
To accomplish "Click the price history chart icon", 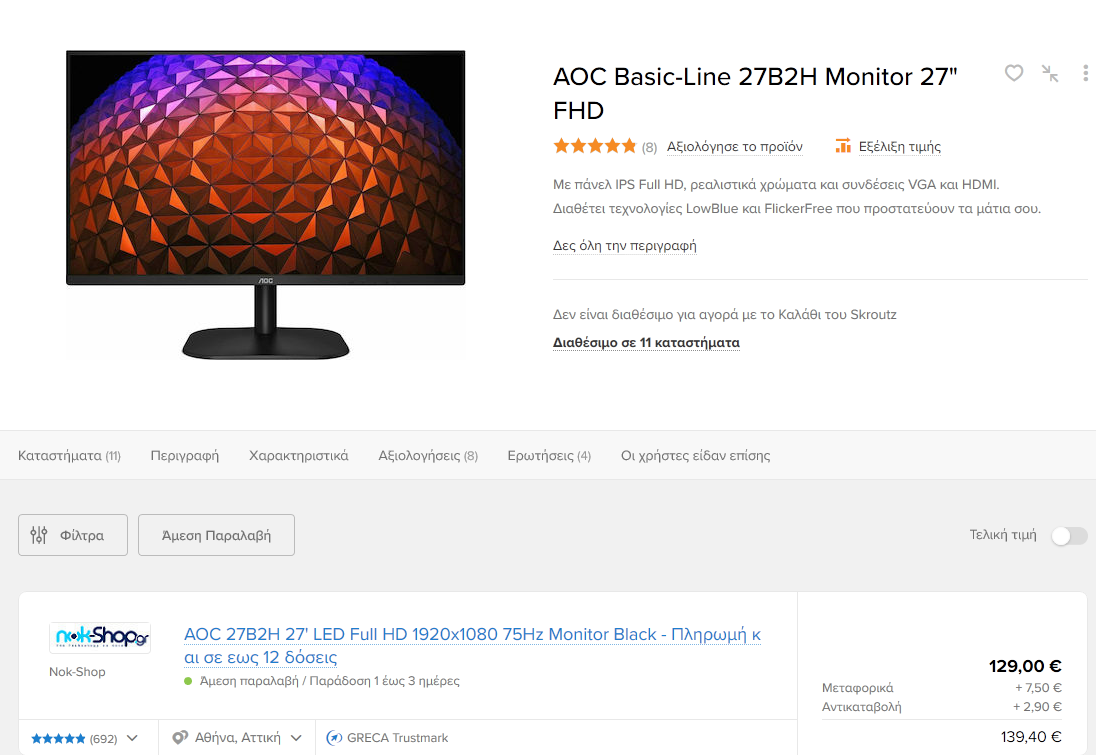I will (x=843, y=146).
